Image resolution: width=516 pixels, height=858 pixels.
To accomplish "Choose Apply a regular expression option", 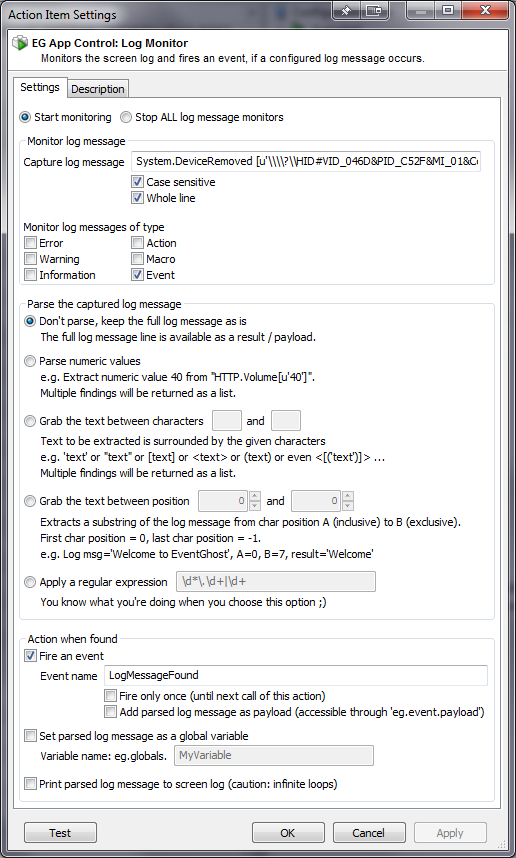I will coord(31,582).
